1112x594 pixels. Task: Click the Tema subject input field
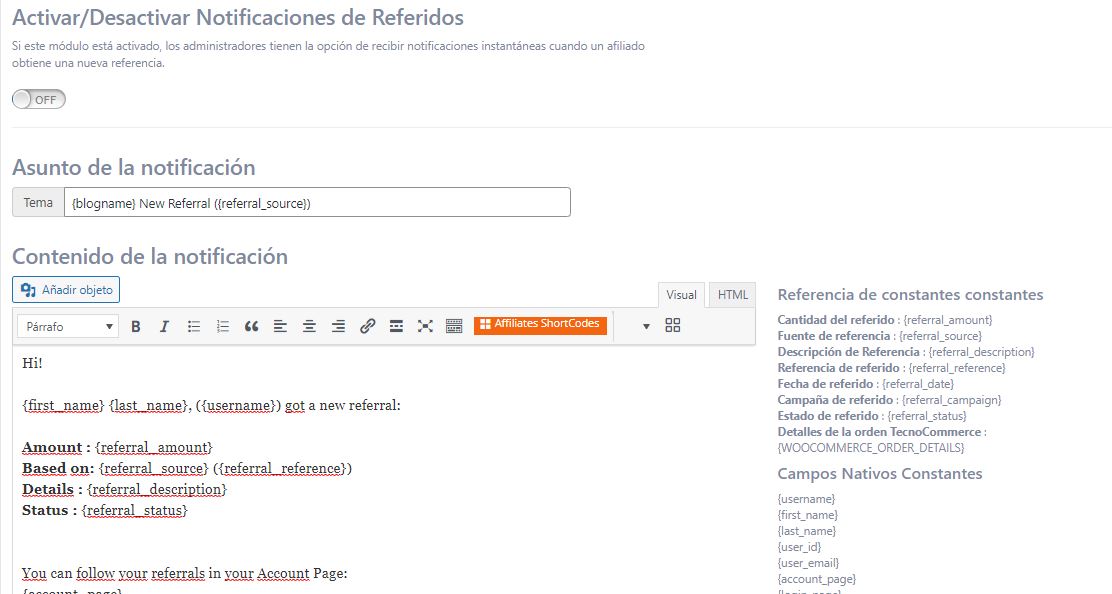click(317, 203)
